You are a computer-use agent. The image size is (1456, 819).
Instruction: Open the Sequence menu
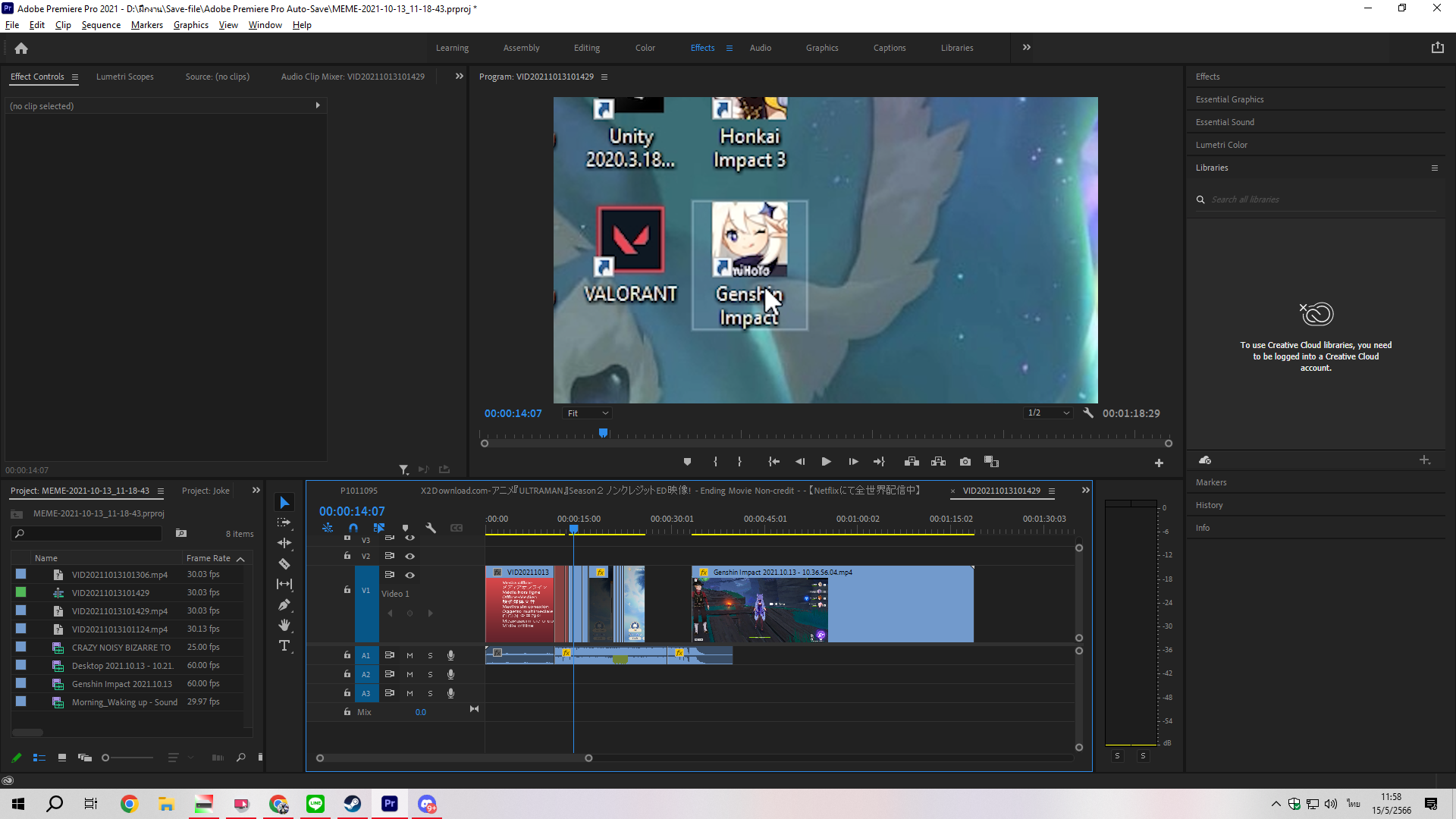click(x=101, y=25)
